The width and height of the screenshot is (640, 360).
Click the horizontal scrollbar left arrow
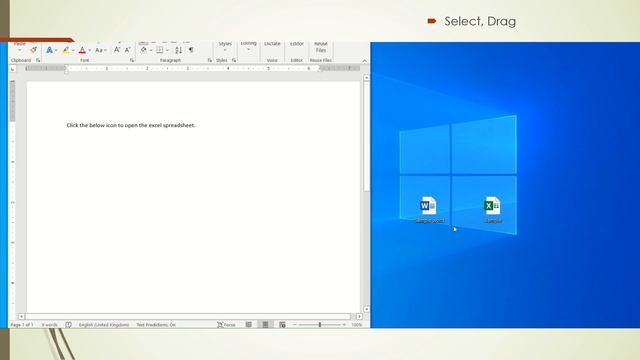click(x=22, y=316)
